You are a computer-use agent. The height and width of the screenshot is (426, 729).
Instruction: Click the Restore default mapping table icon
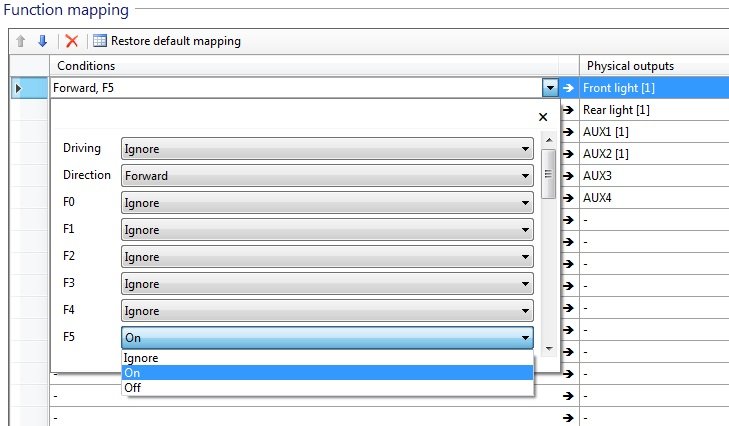click(x=99, y=41)
